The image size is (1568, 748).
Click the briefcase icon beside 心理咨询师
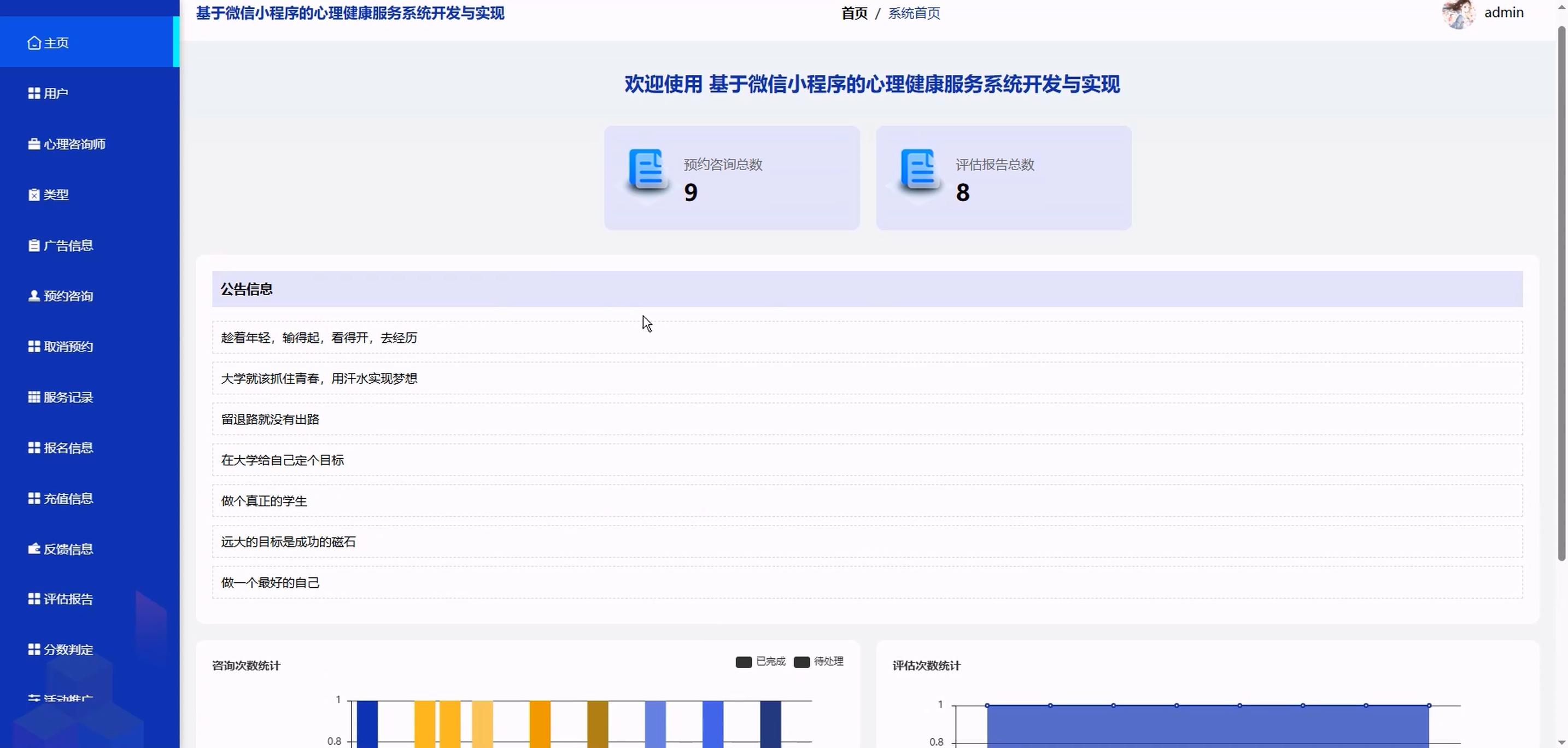(x=34, y=144)
